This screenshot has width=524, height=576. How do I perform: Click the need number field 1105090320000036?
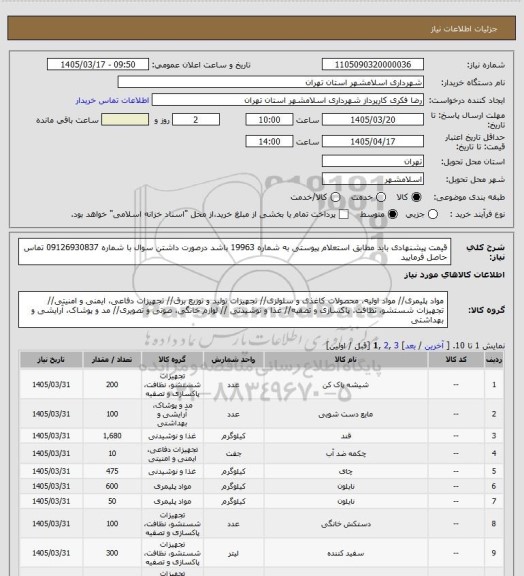373,64
